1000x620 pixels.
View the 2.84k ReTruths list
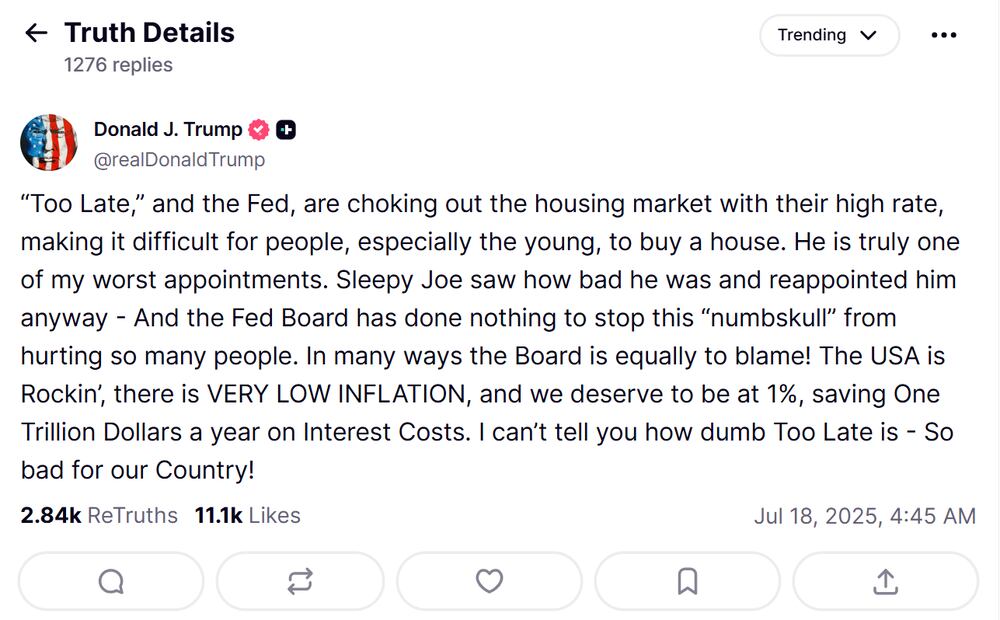(99, 516)
